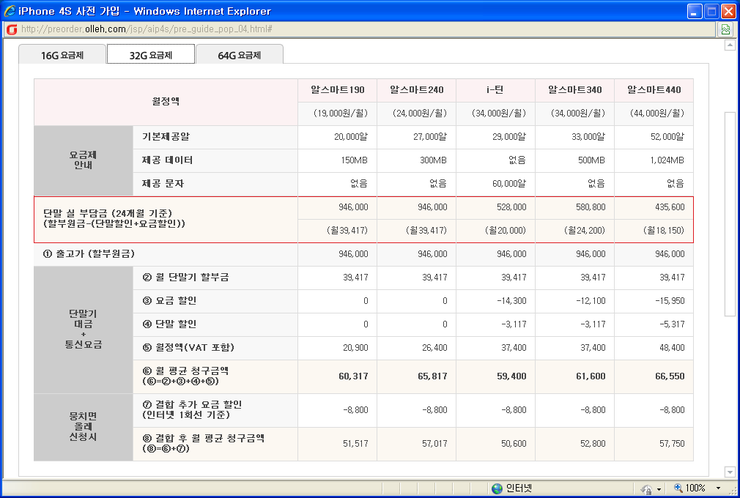Select the 32G 요금제 tab
Image resolution: width=740 pixels, height=498 pixels.
150,55
